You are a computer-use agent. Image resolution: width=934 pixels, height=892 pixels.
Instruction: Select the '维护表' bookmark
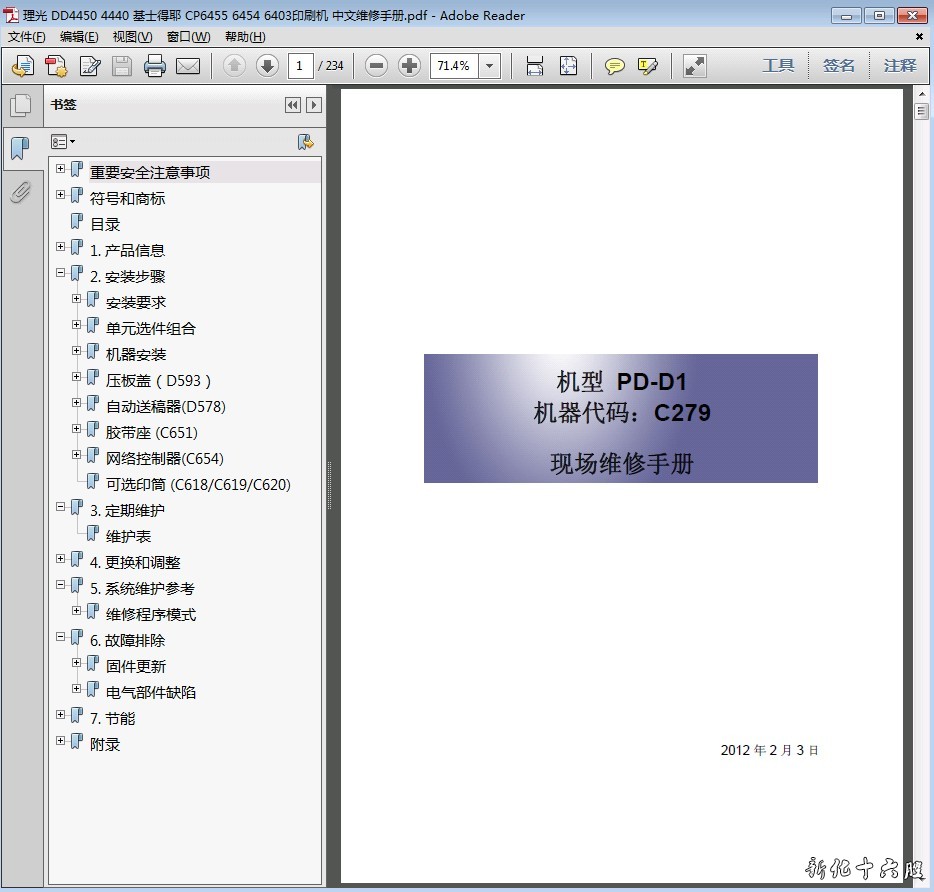128,536
